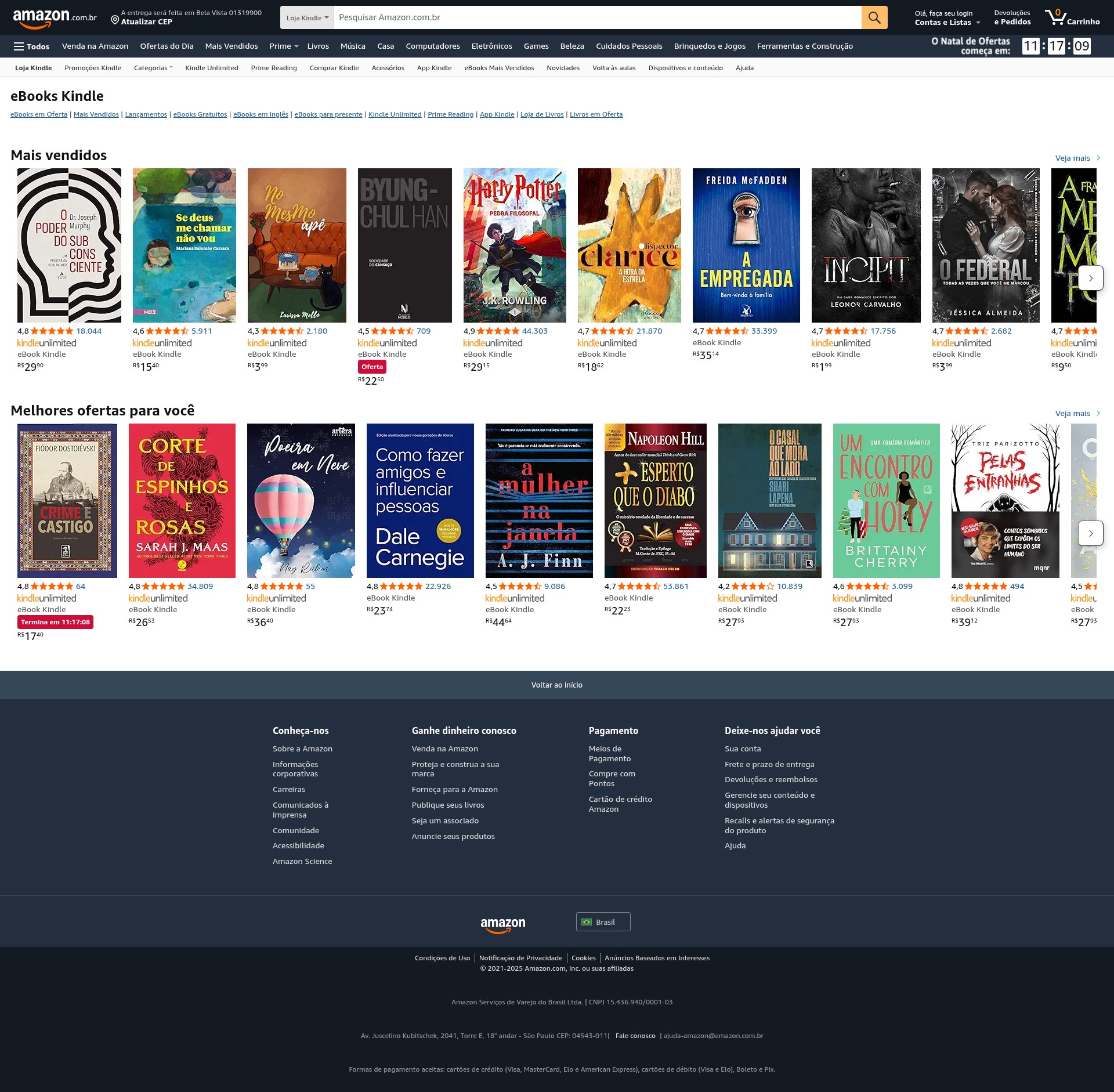Open Harry Potter e a Pedra Filosofal cover

[515, 245]
